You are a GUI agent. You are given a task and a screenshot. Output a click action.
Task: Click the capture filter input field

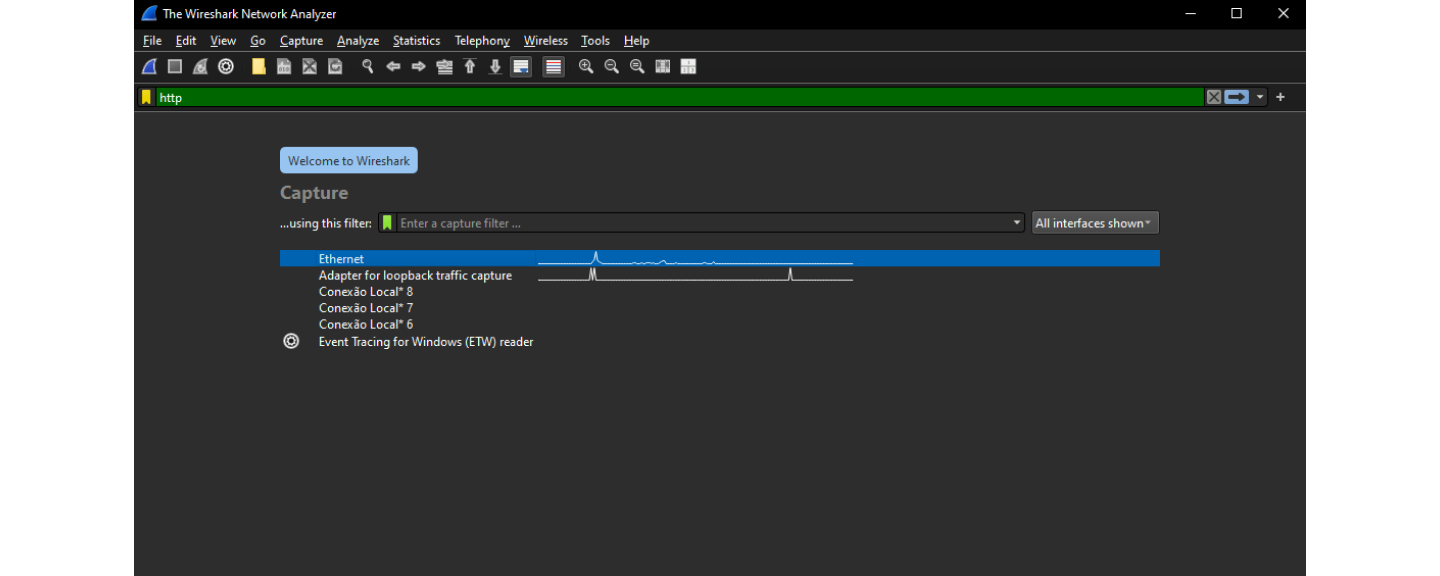700,223
